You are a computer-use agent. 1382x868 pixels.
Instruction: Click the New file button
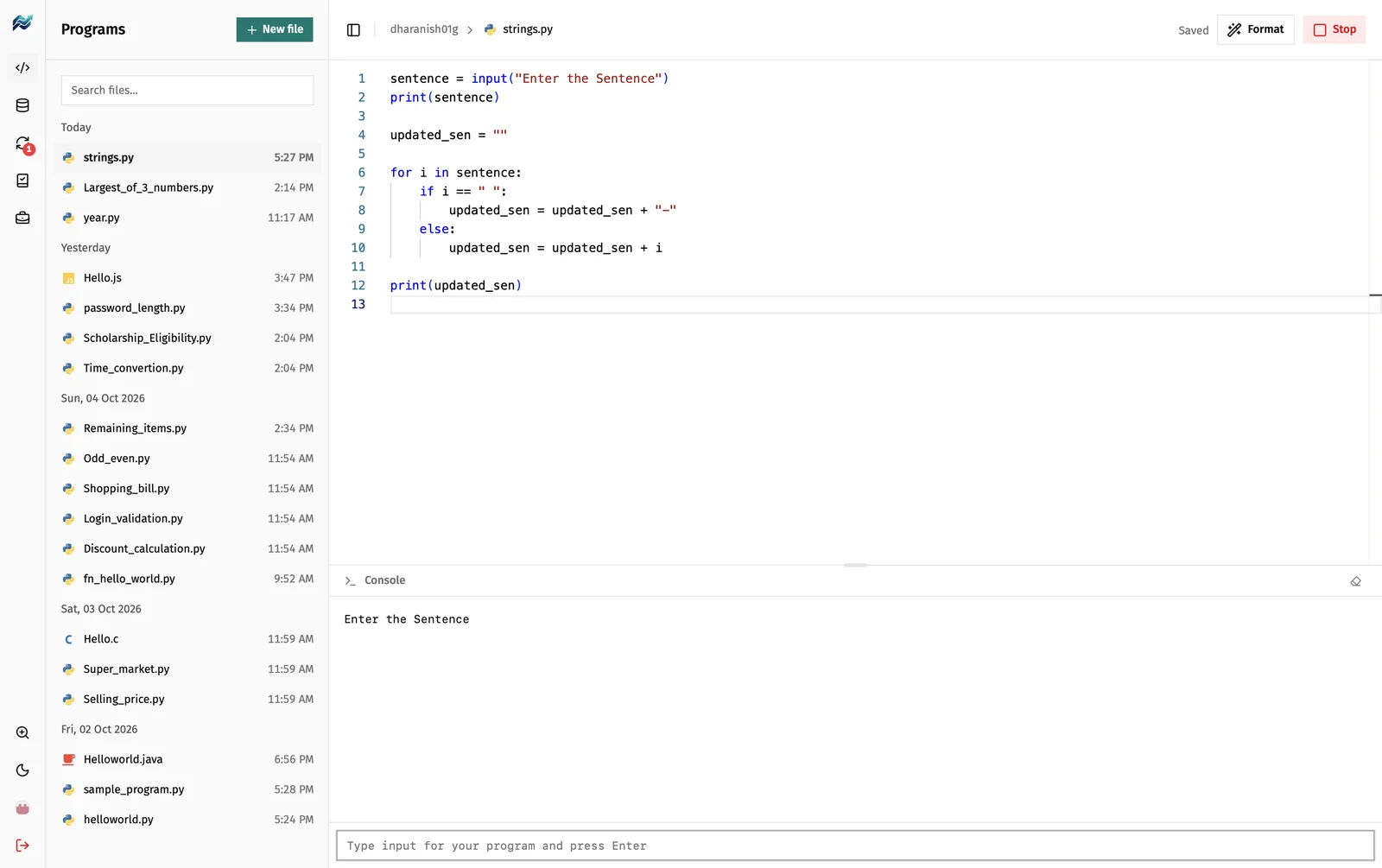[x=275, y=29]
